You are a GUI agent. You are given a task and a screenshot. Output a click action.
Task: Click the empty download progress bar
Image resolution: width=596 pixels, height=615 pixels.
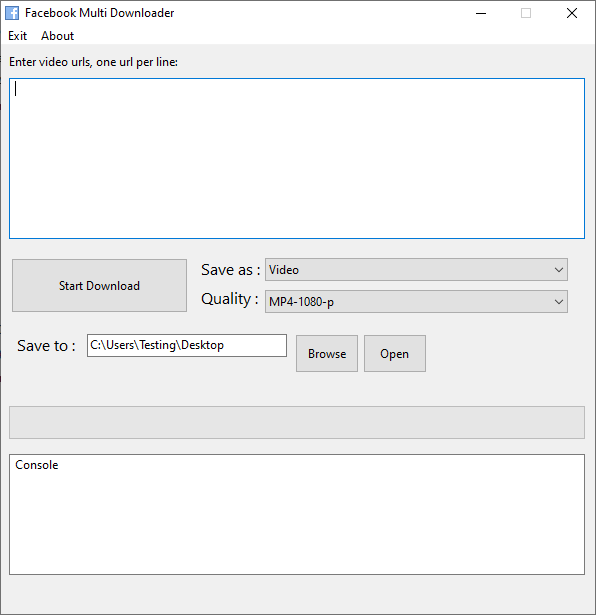pyautogui.click(x=297, y=422)
